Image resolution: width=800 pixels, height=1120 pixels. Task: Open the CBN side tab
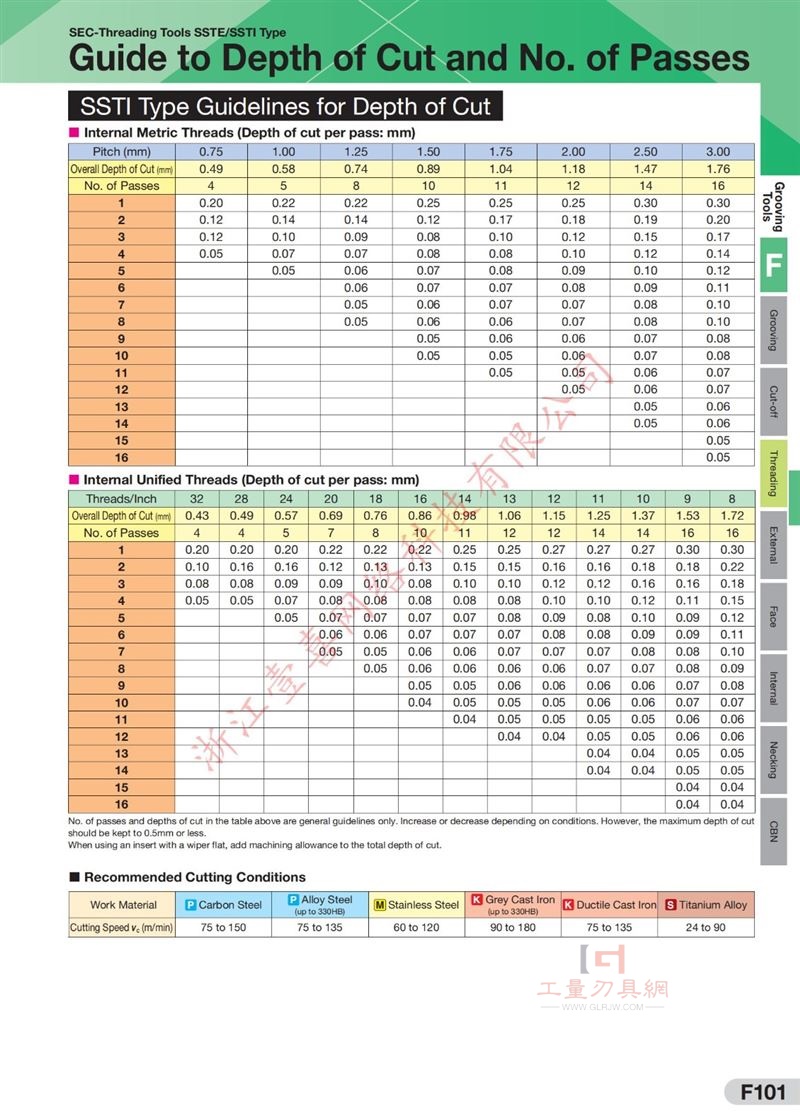[773, 831]
